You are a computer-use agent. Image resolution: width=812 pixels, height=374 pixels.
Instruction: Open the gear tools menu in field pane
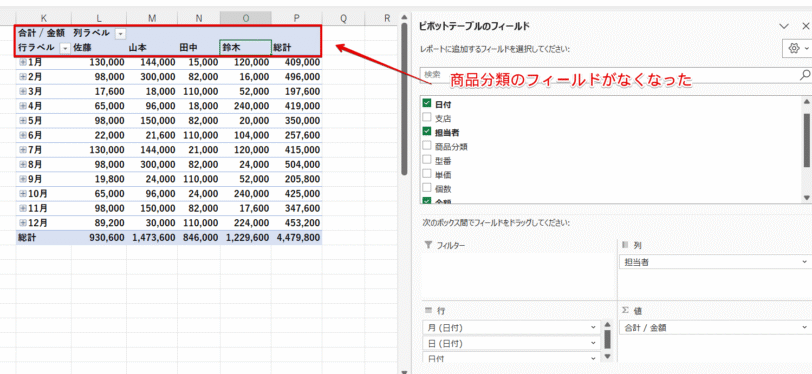point(798,48)
